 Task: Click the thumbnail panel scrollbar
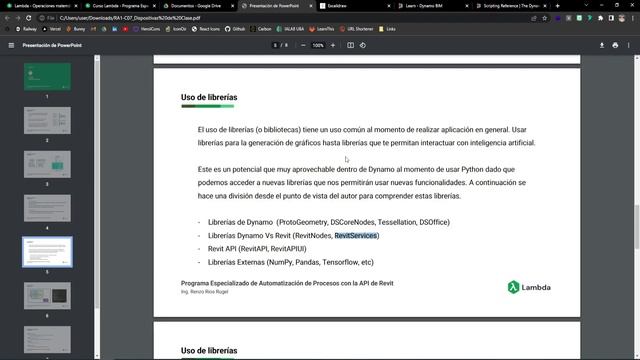point(97,184)
